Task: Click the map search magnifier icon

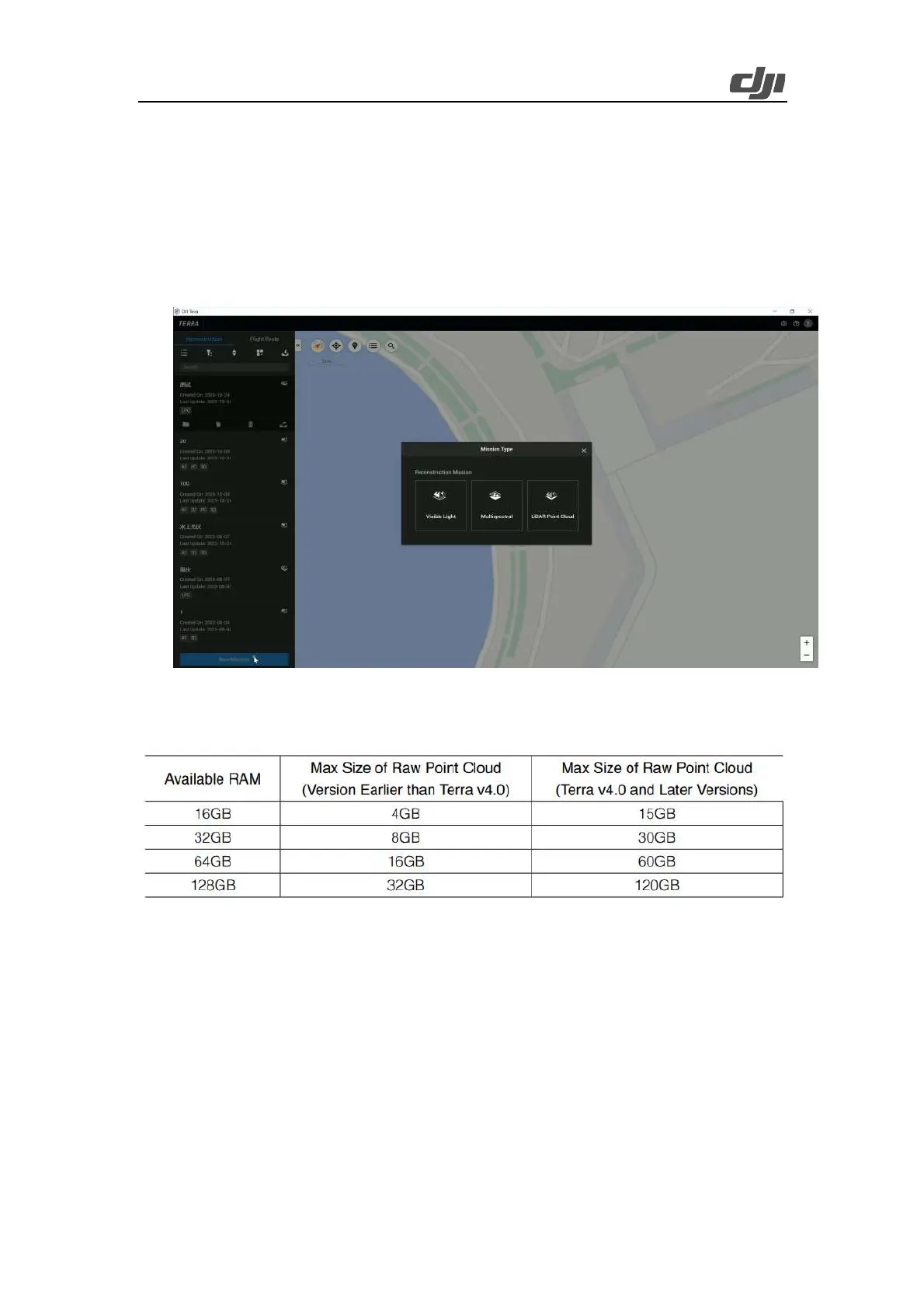Action: coord(391,346)
